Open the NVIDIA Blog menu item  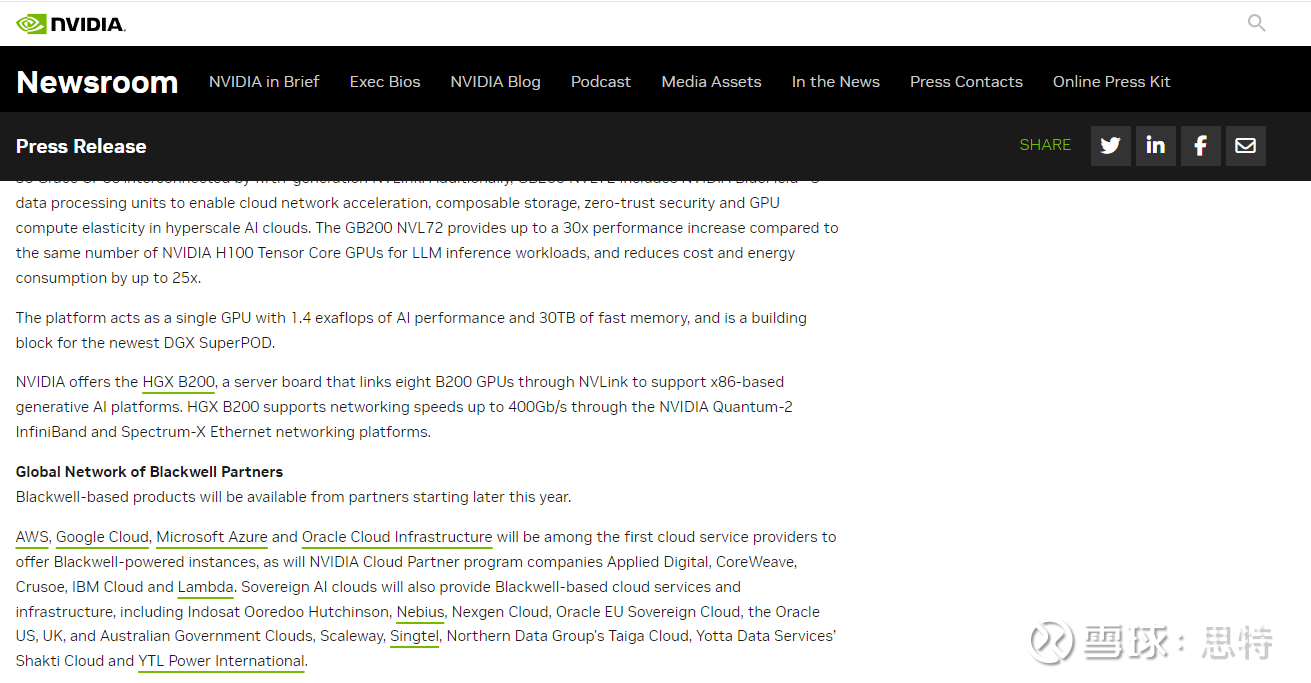(495, 82)
